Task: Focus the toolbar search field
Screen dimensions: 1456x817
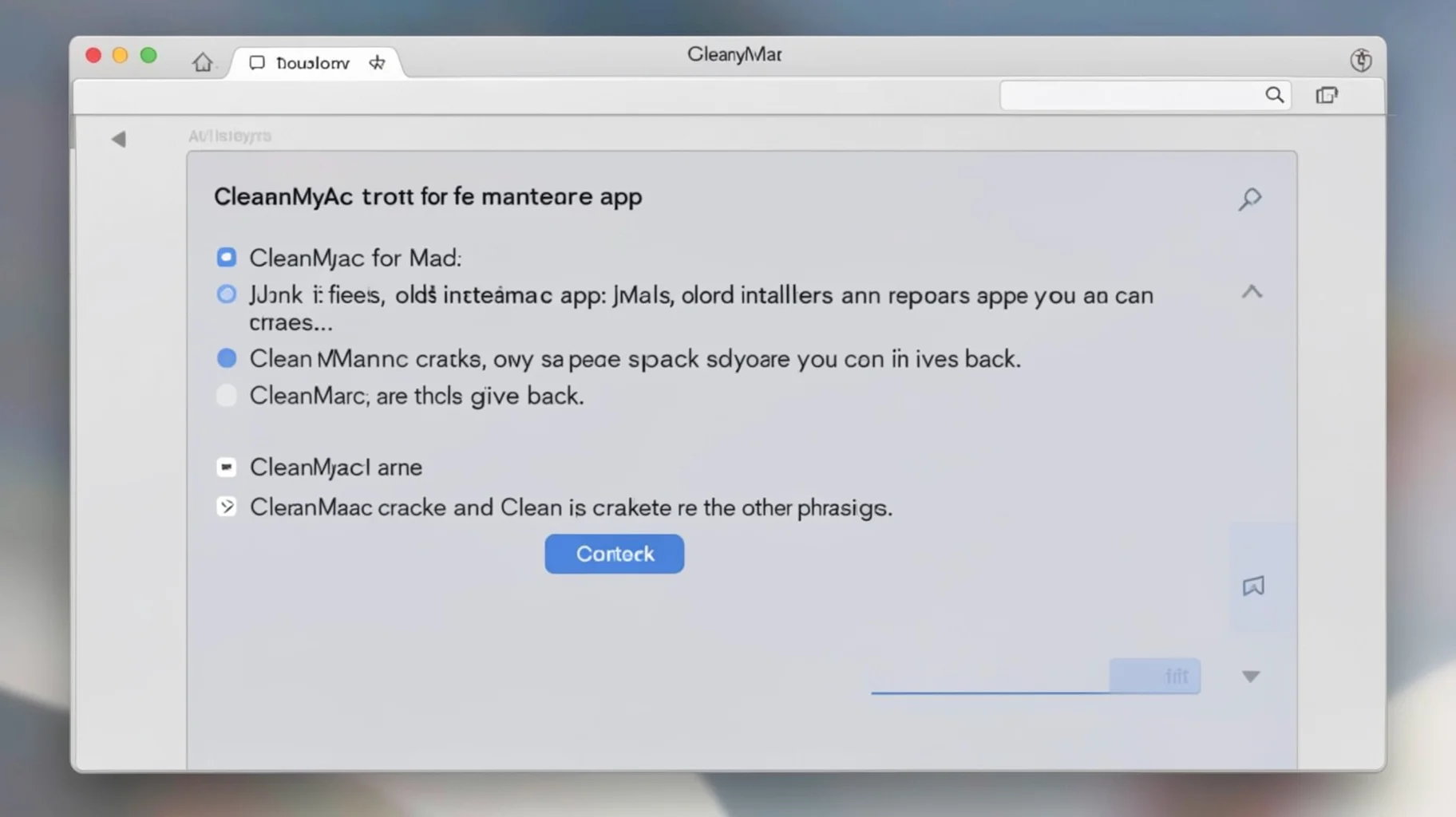Action: 1145,96
